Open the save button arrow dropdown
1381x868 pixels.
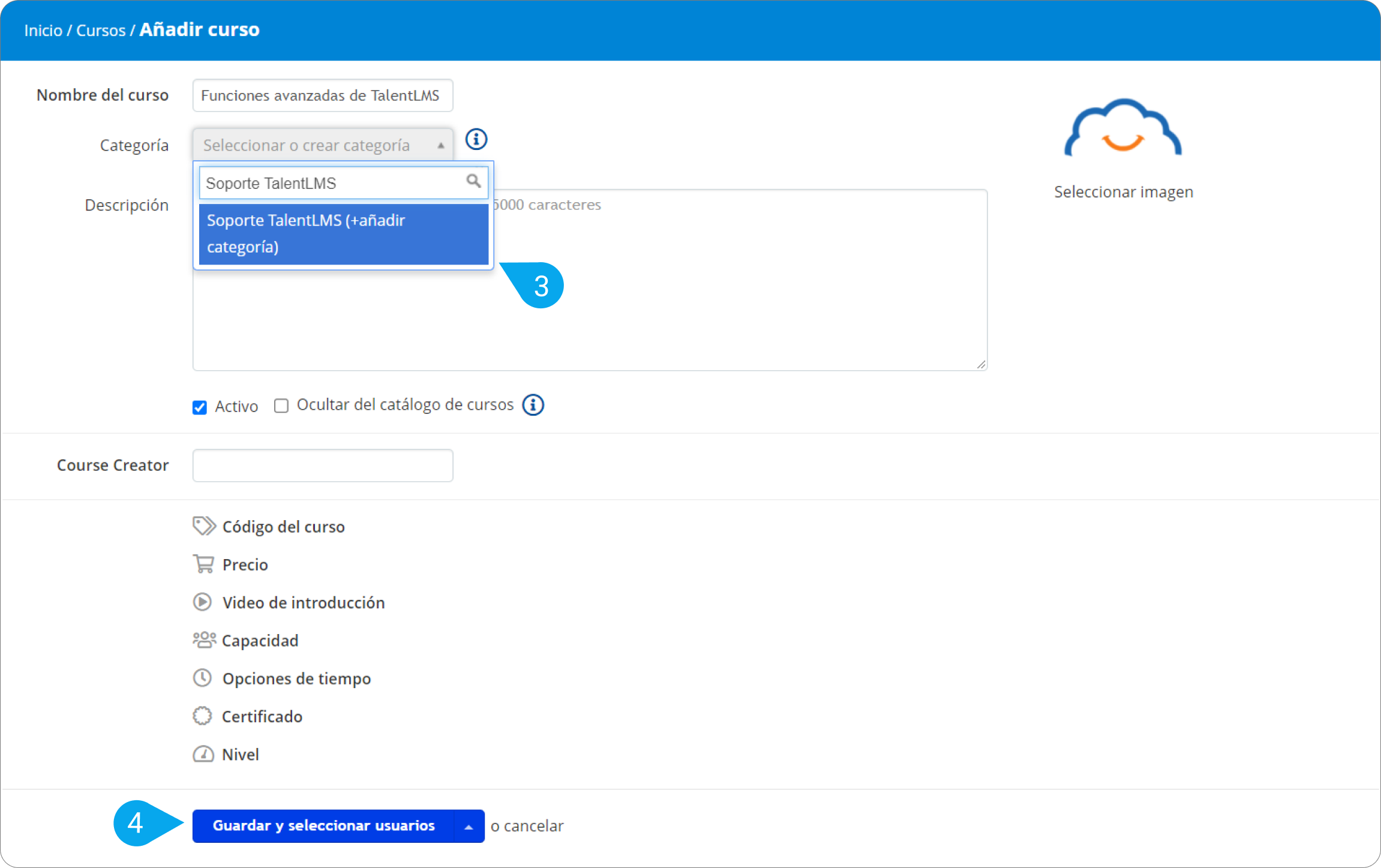(469, 826)
